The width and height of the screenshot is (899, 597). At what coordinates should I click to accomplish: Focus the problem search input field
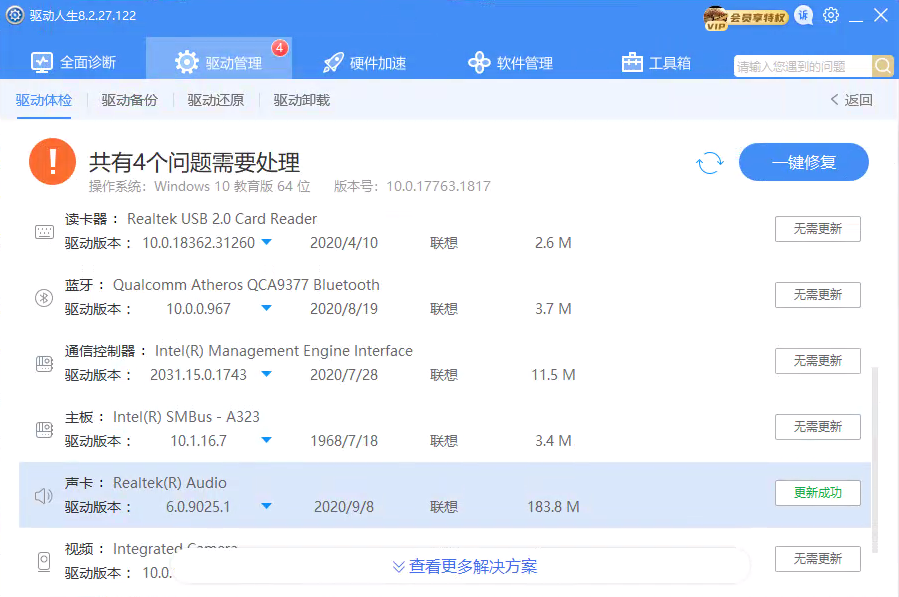pyautogui.click(x=803, y=67)
